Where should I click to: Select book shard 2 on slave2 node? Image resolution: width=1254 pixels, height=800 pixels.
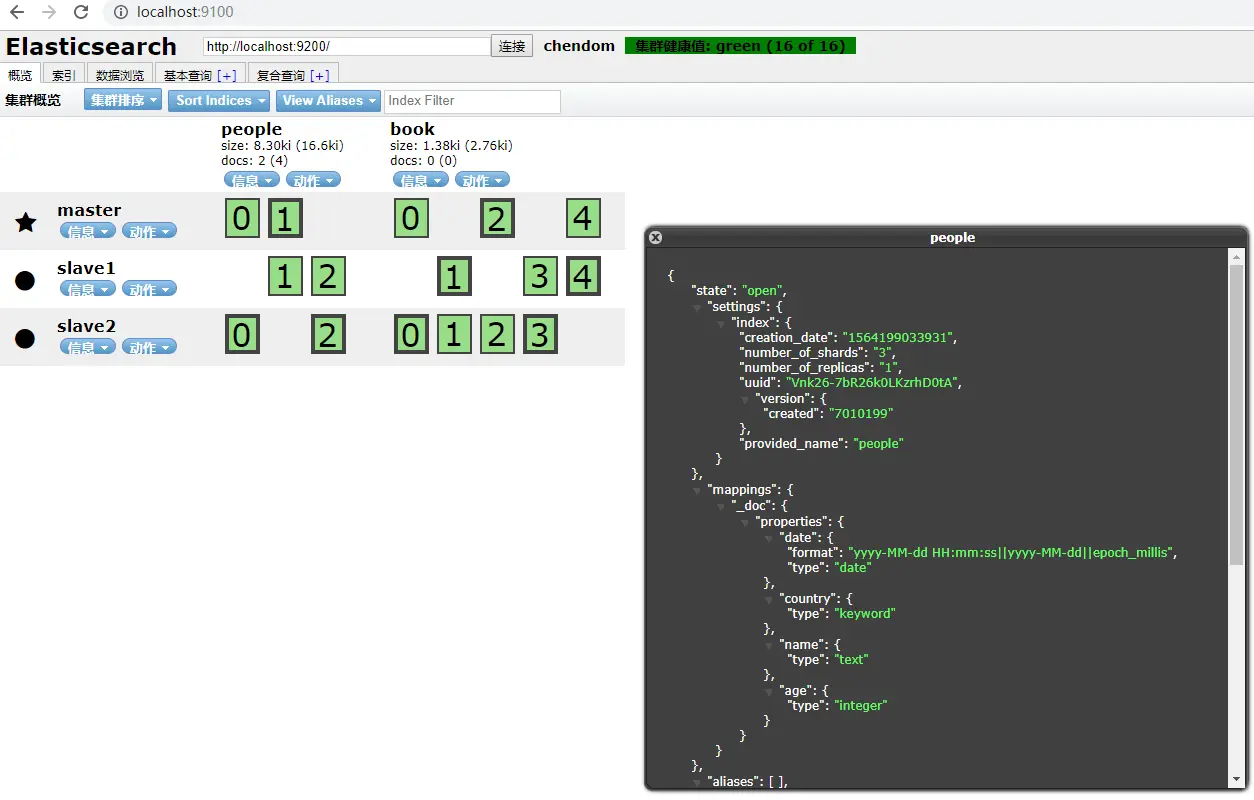pyautogui.click(x=497, y=334)
